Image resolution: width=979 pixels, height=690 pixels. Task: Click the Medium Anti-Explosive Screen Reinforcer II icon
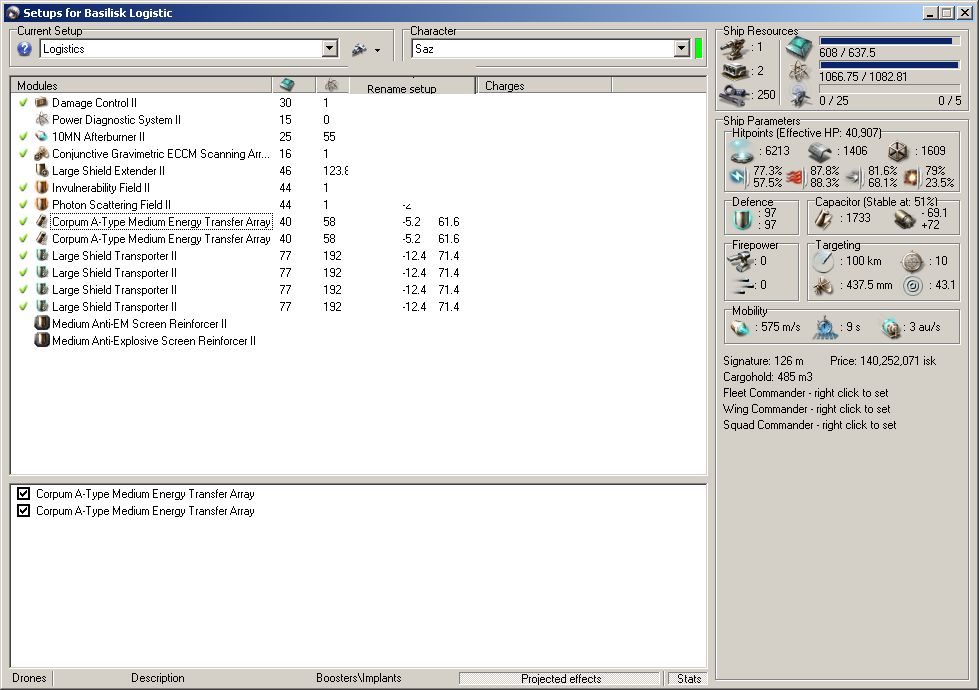[x=41, y=340]
